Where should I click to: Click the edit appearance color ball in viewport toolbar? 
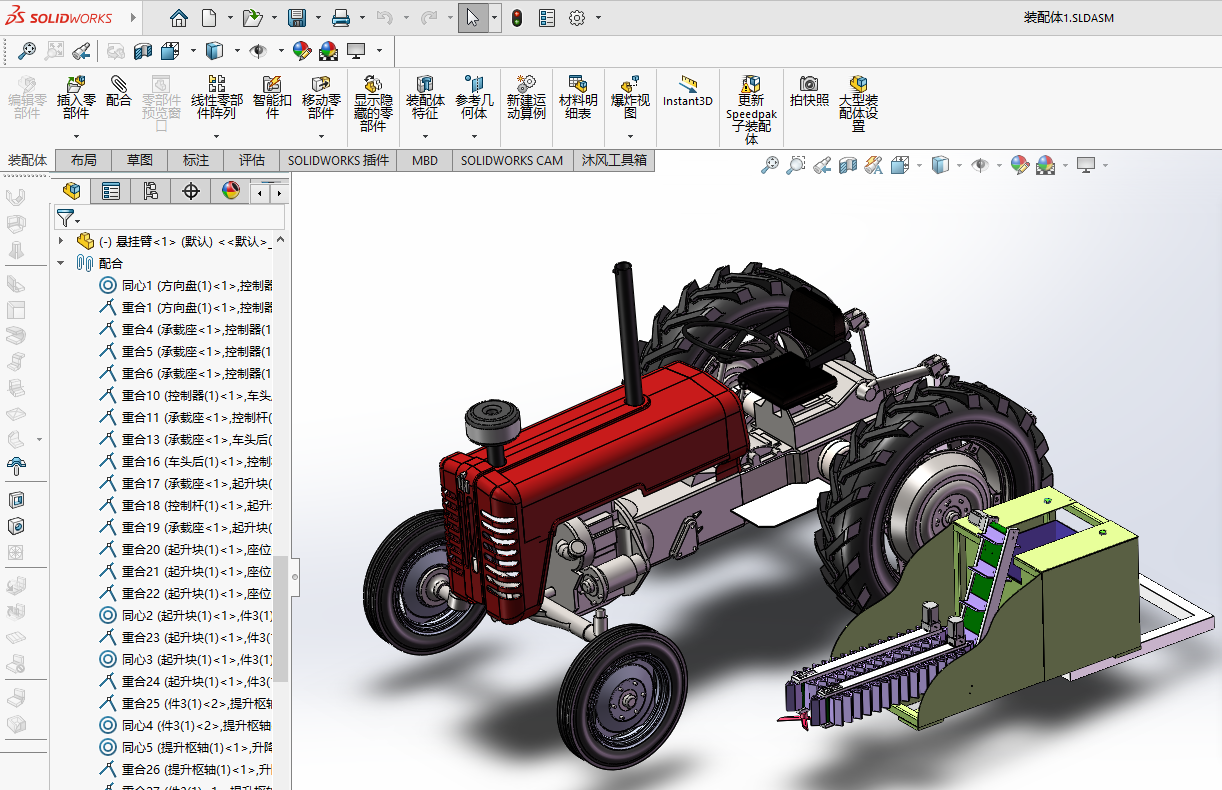(x=1019, y=165)
